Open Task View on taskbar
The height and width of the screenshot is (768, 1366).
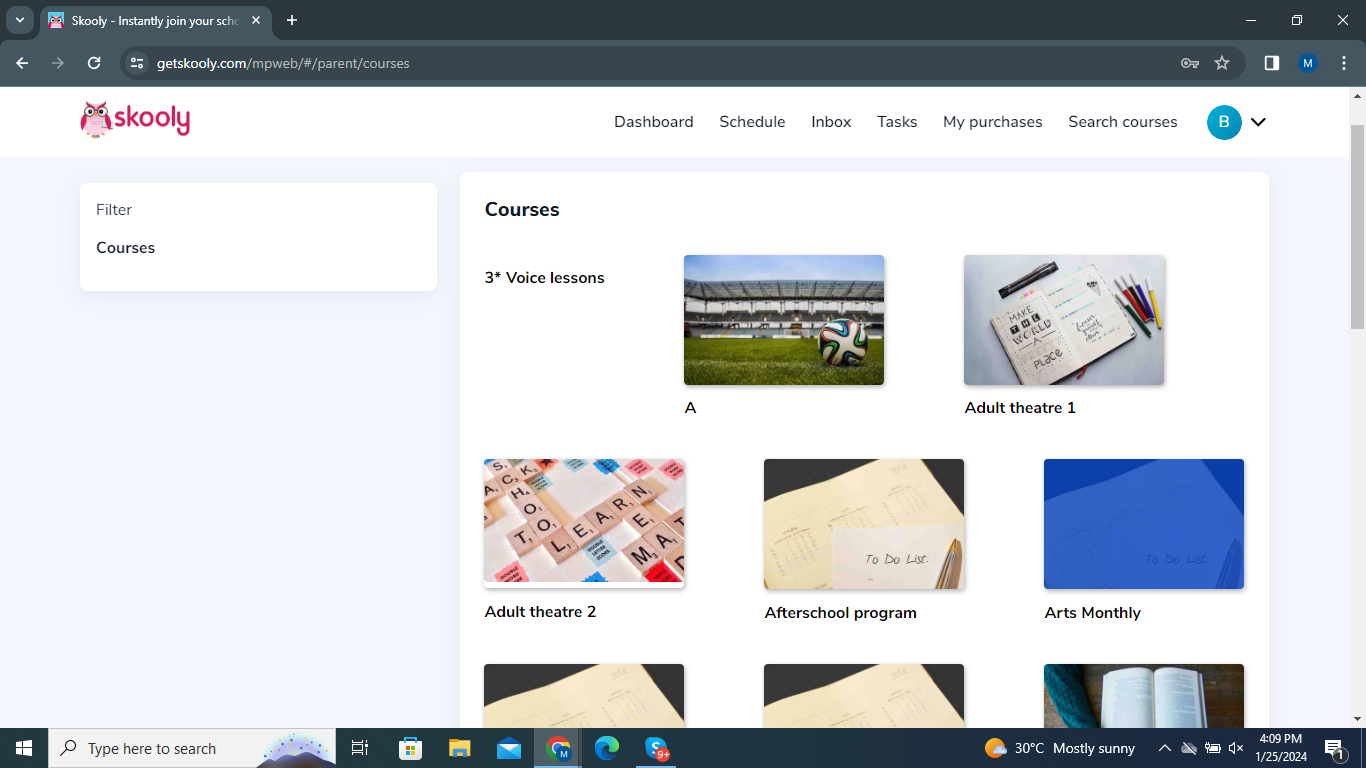click(x=360, y=748)
